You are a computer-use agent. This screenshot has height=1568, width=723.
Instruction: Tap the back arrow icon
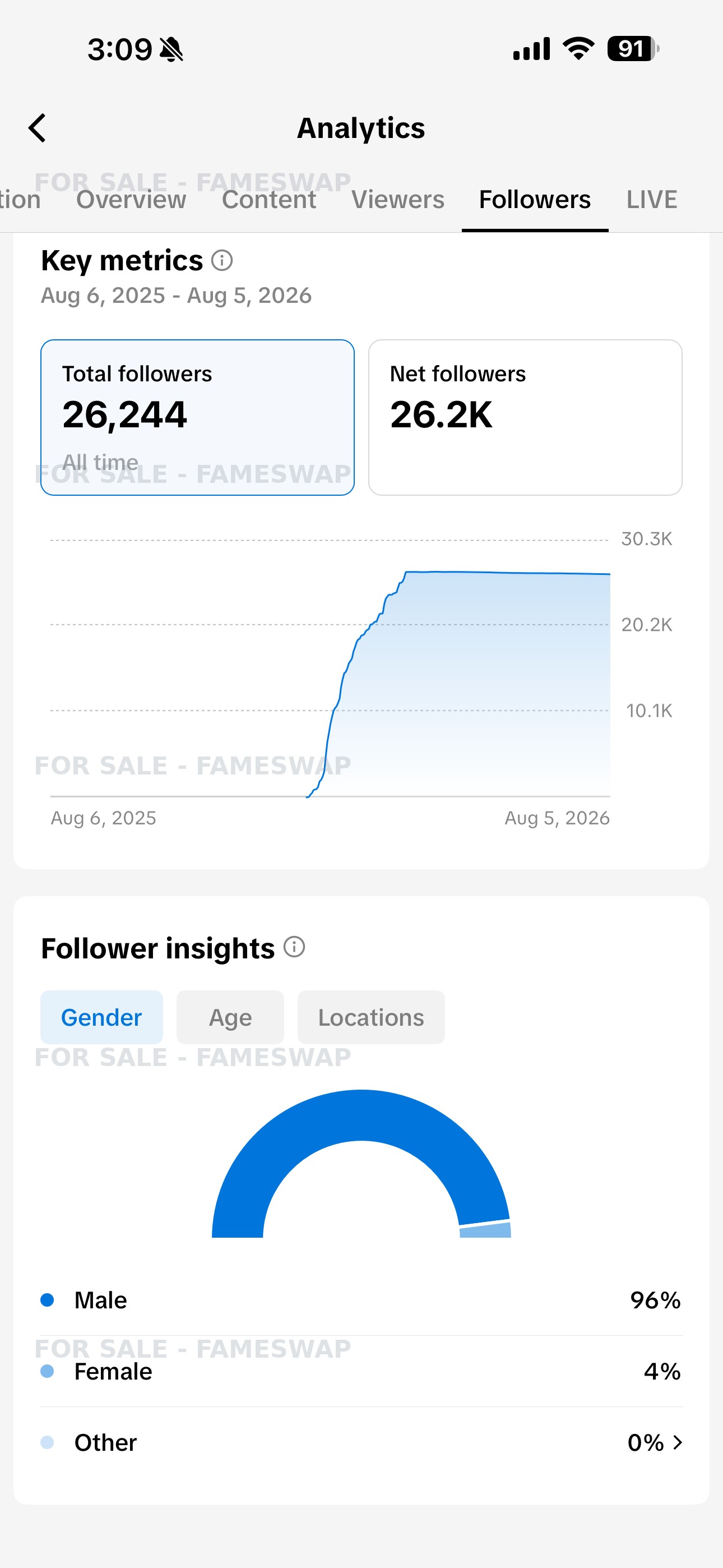tap(37, 128)
